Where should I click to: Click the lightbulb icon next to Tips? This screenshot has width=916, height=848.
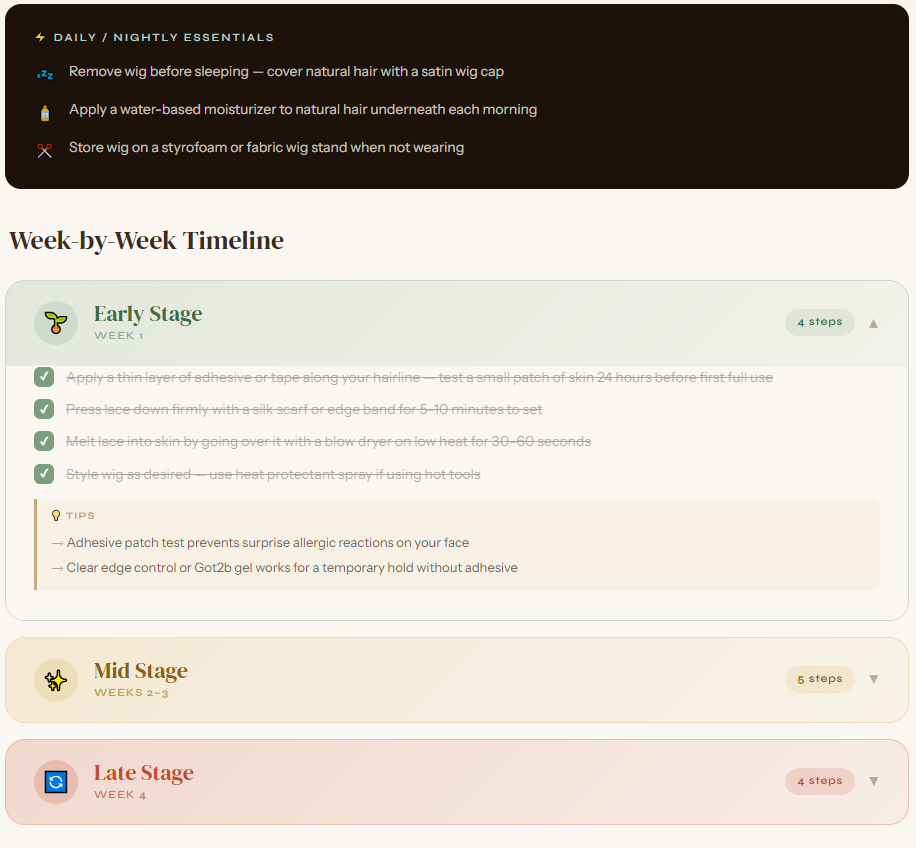coord(56,516)
